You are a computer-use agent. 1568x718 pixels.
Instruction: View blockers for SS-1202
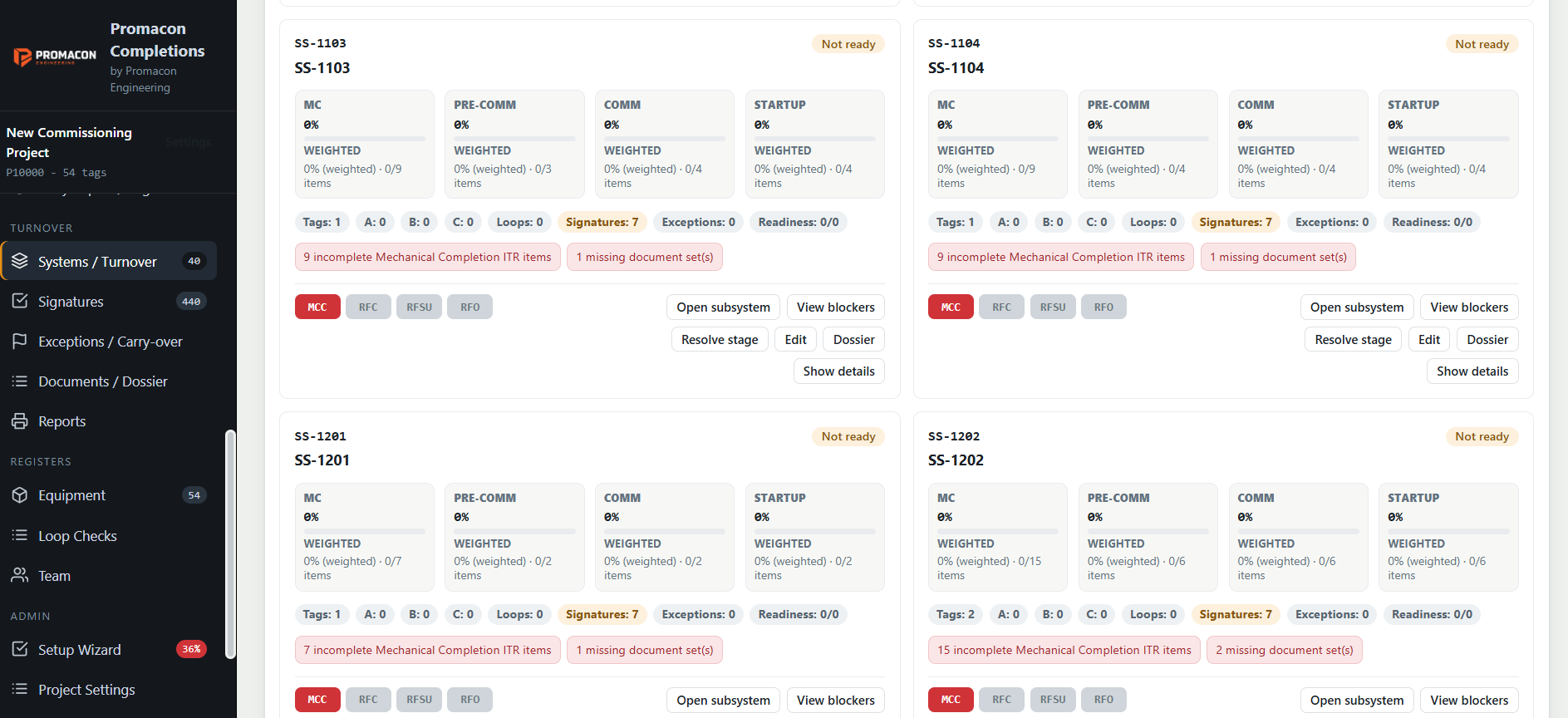pyautogui.click(x=1469, y=700)
